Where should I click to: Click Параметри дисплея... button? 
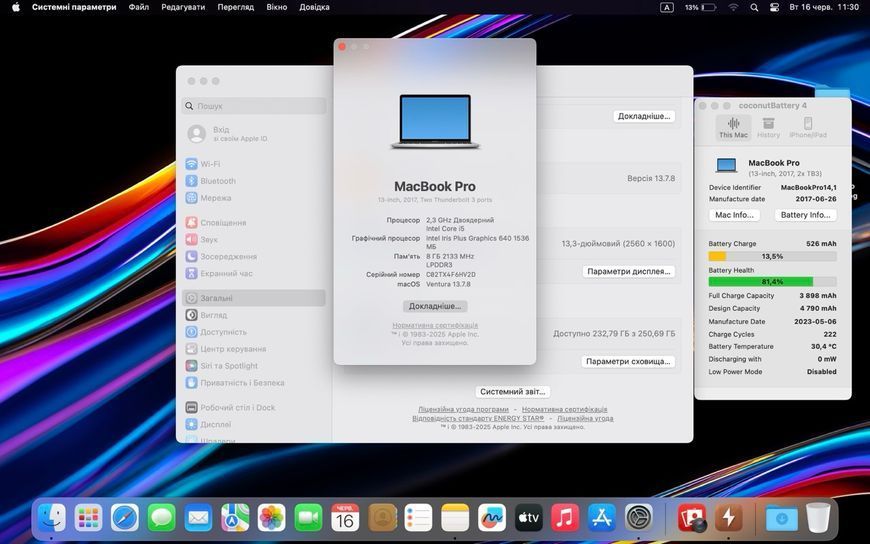point(629,271)
